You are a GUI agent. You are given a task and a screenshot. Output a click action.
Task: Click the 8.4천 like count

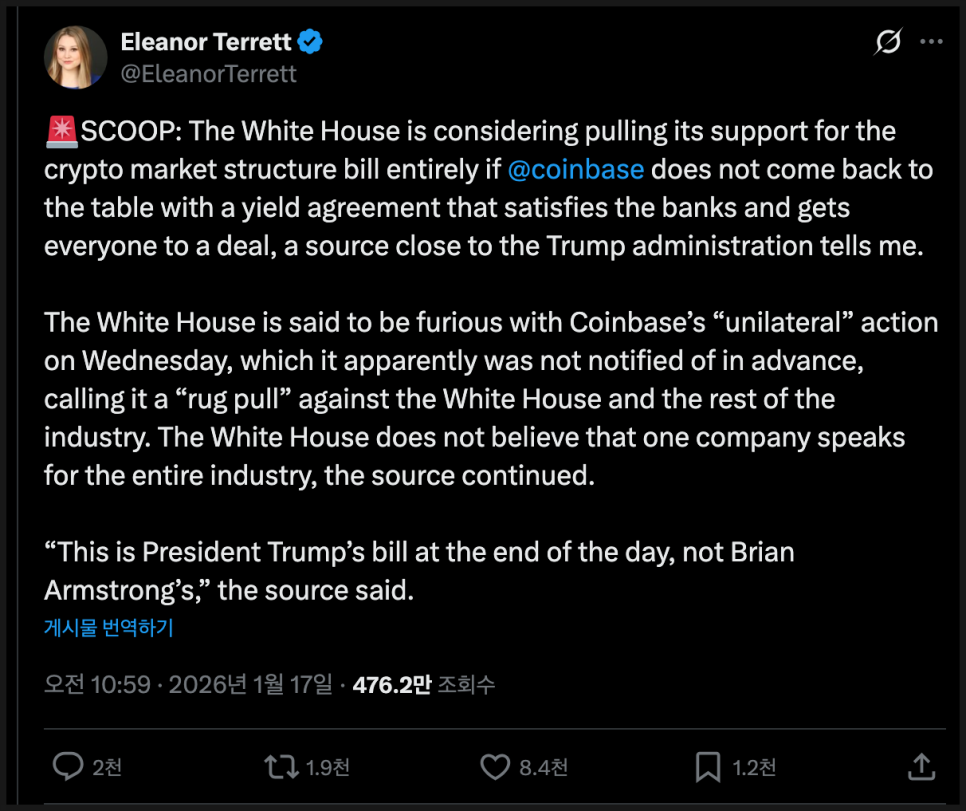544,768
